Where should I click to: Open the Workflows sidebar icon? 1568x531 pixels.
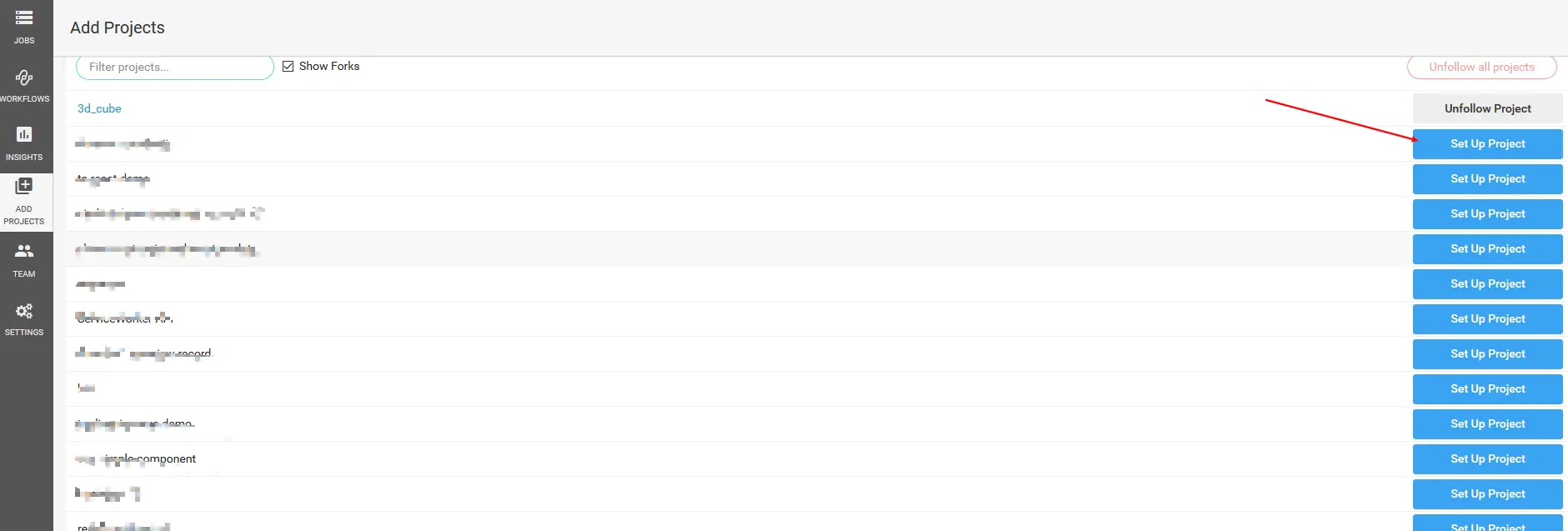tap(24, 78)
